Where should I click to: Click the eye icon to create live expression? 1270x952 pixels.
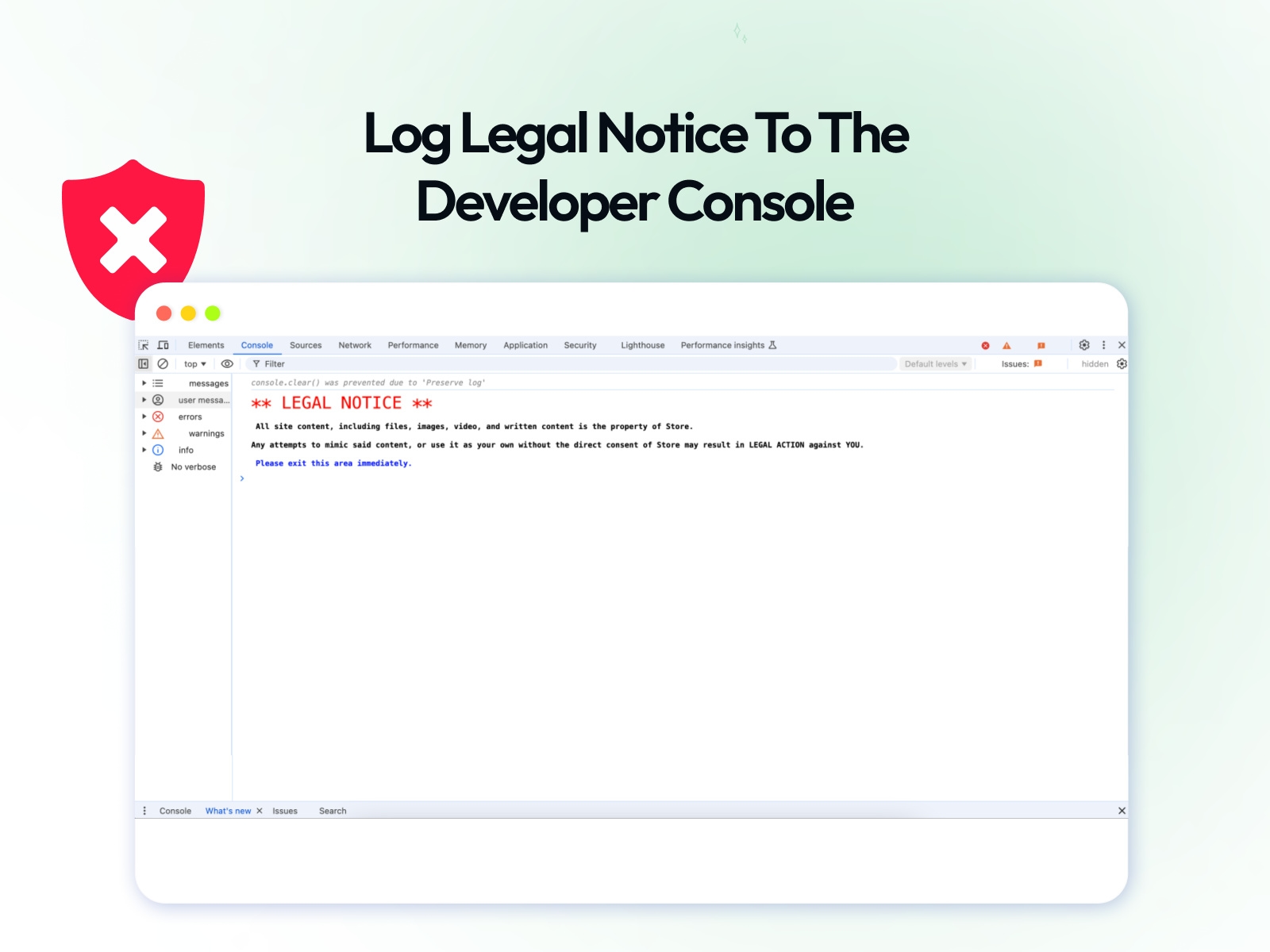click(x=228, y=363)
